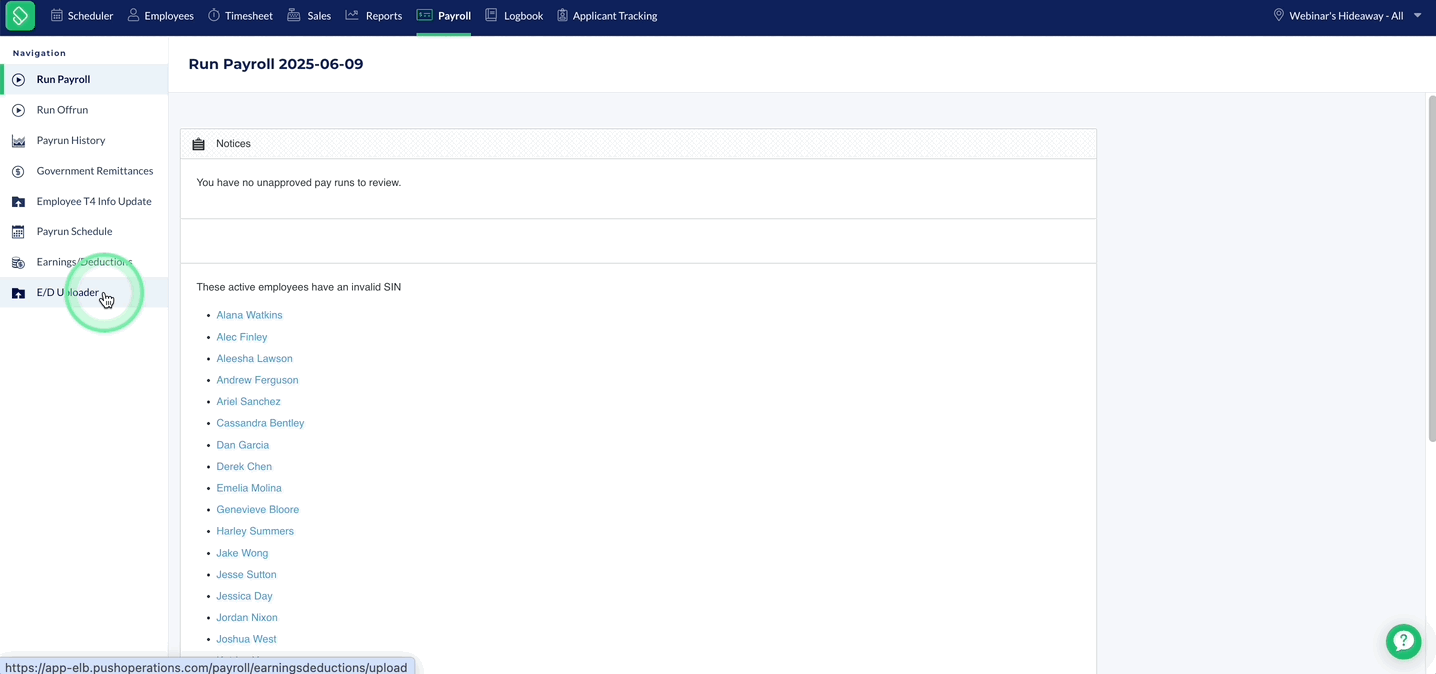
Task: Click 'You have no unapproved pay runs' text
Action: 298,183
